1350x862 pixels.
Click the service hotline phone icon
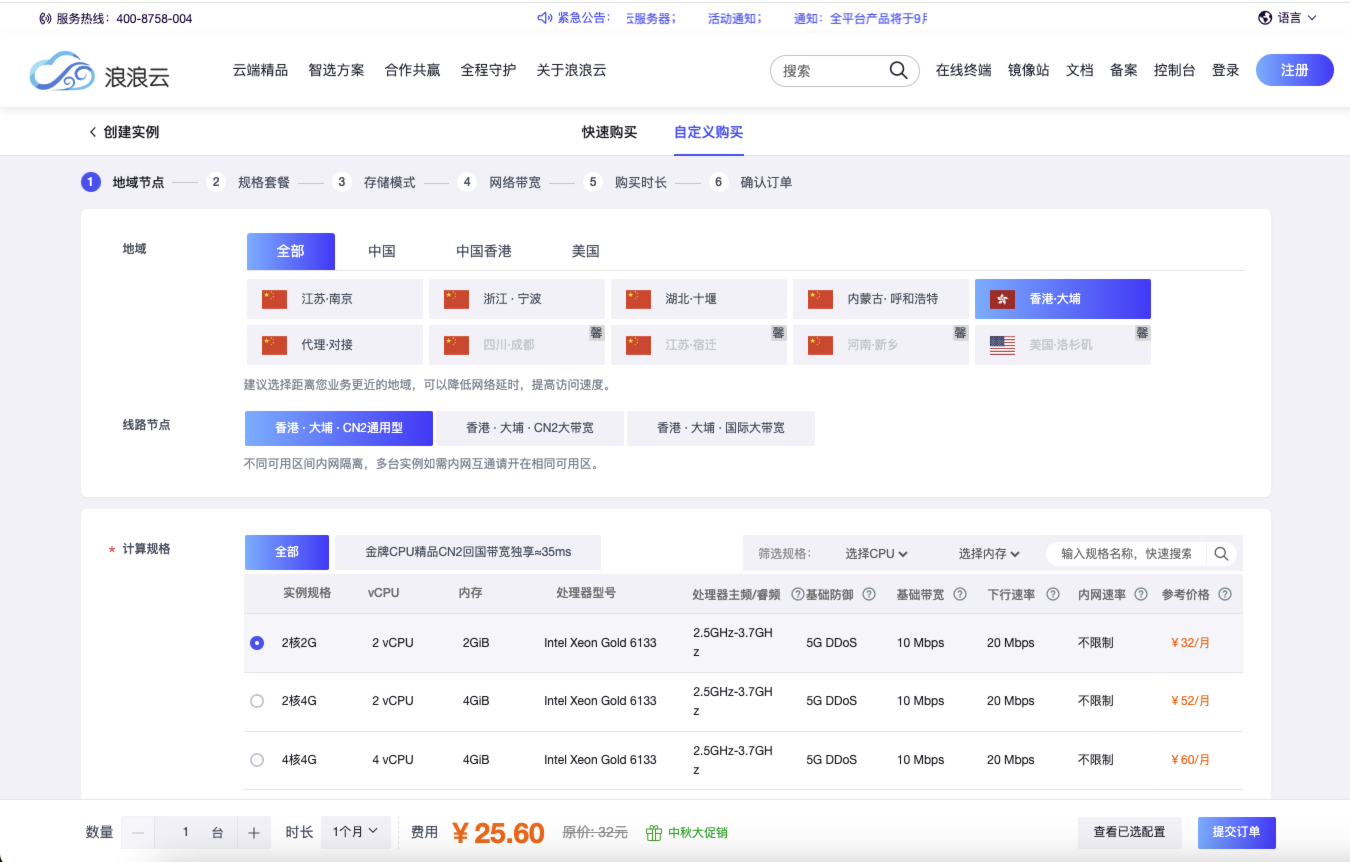tap(45, 18)
